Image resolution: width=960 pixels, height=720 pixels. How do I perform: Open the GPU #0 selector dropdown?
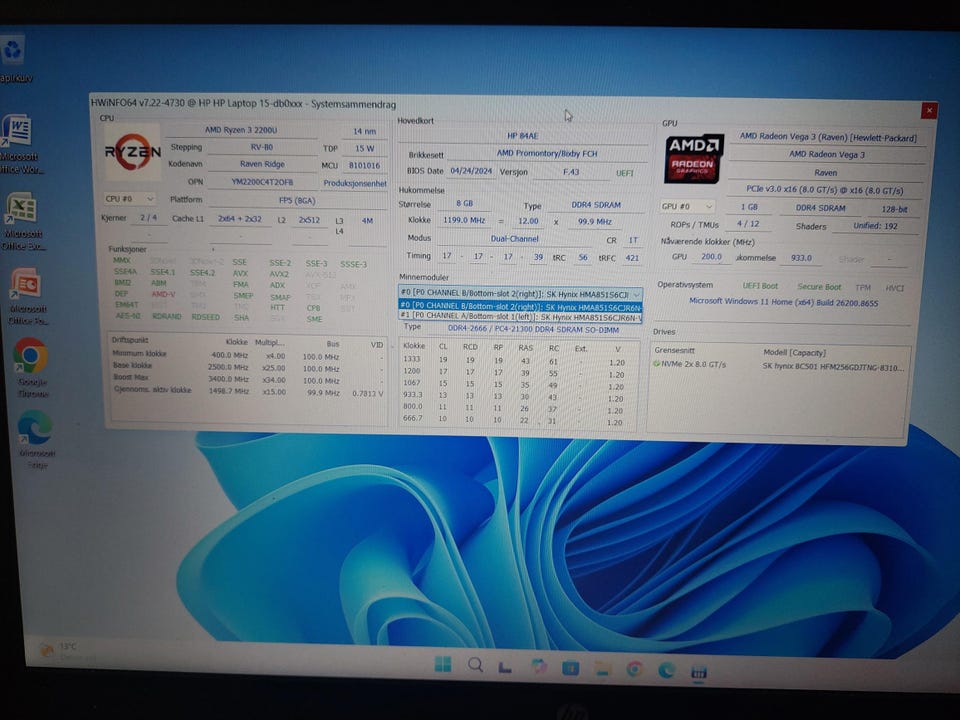click(688, 206)
